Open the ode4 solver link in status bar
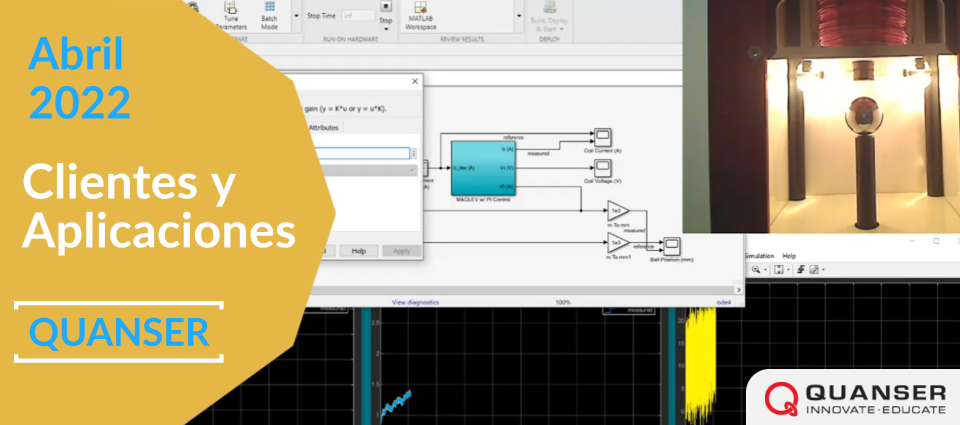Screen dimensions: 960x425 (724, 302)
